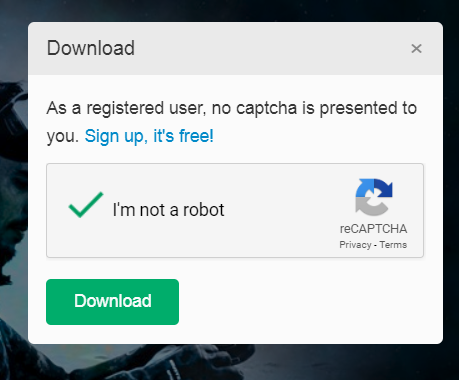Image resolution: width=459 pixels, height=380 pixels.
Task: Open the reCAPTCHA Privacy link
Action: point(355,245)
